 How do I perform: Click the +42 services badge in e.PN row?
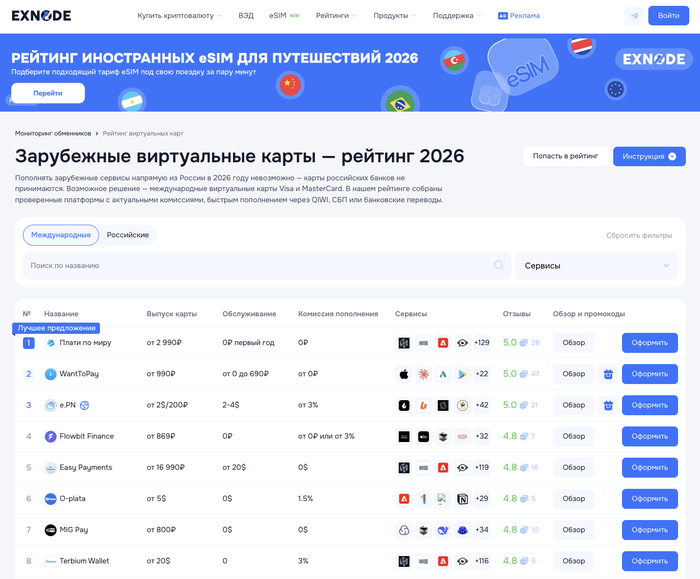[482, 405]
